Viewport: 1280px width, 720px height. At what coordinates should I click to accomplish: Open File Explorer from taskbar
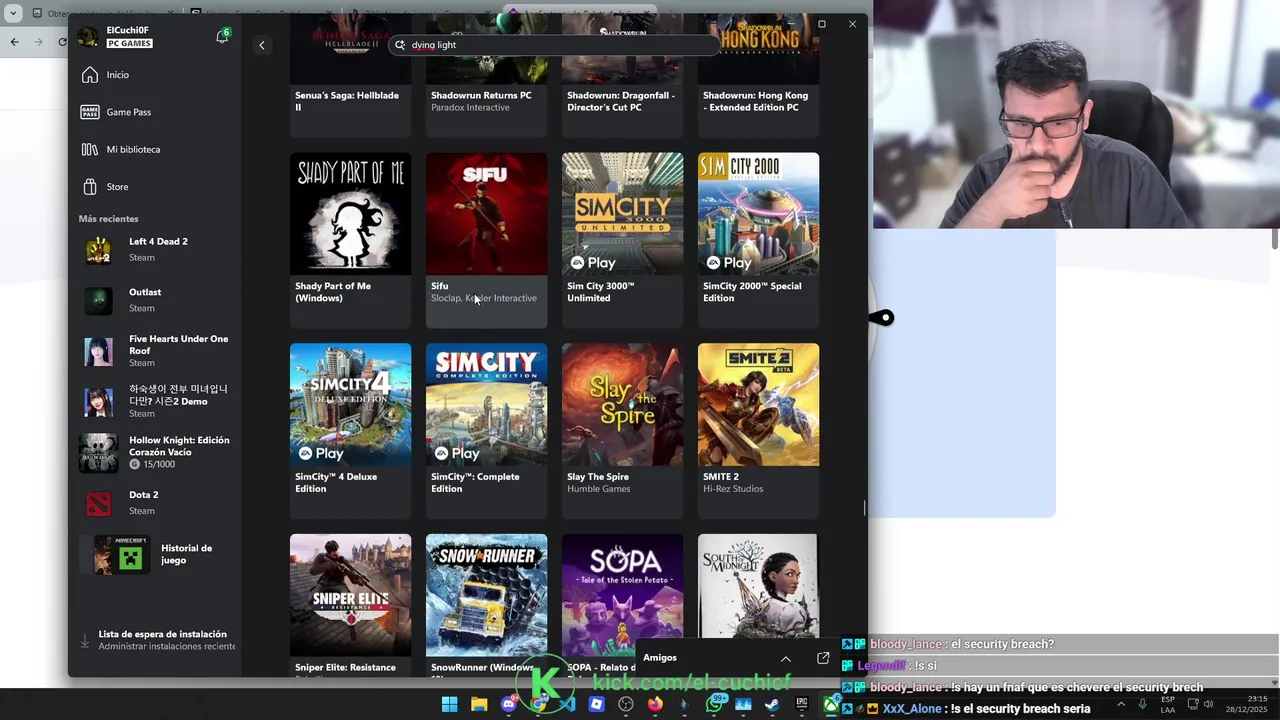pyautogui.click(x=479, y=704)
